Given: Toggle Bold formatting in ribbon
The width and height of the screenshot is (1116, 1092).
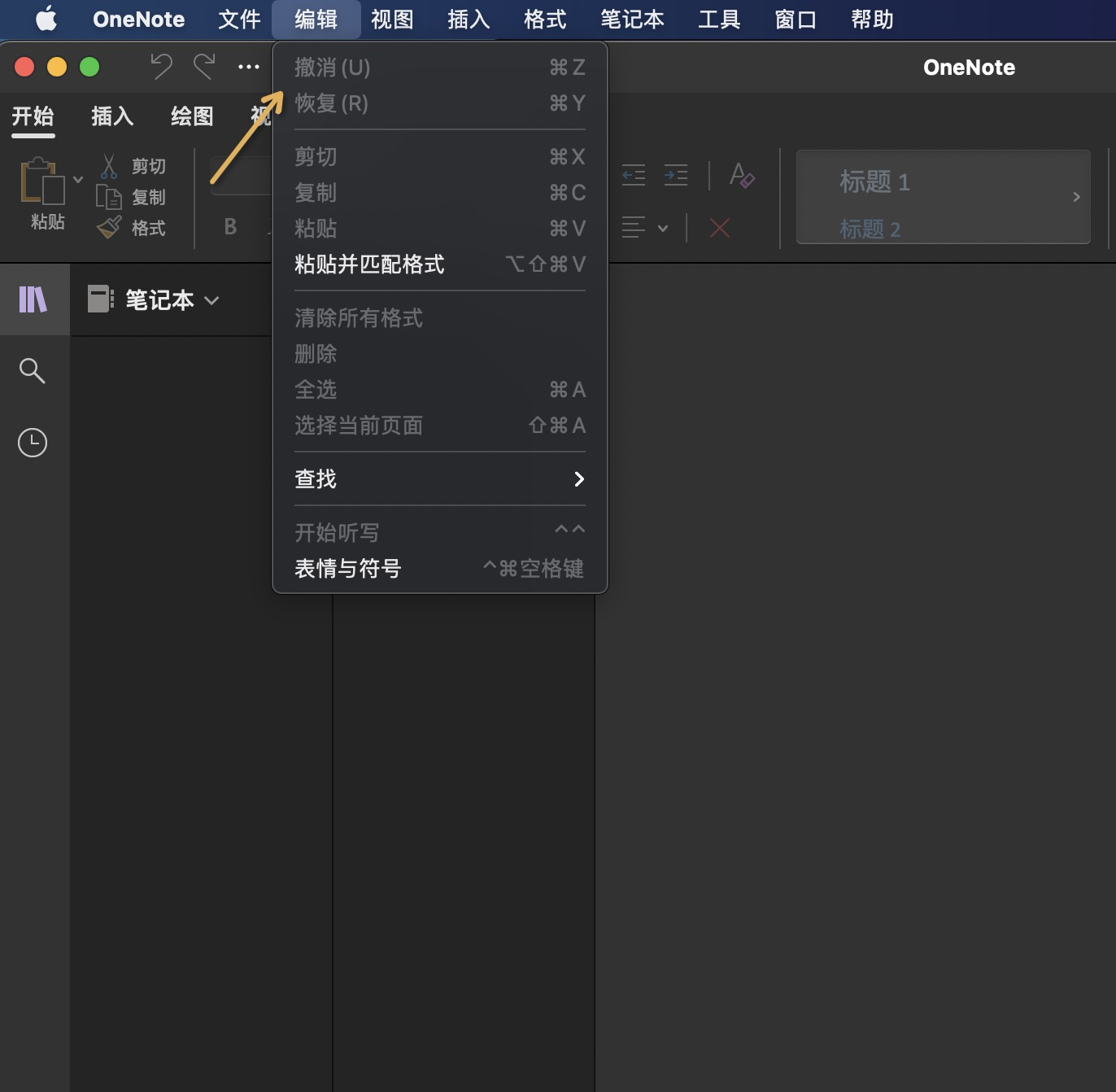Looking at the screenshot, I should tap(230, 227).
